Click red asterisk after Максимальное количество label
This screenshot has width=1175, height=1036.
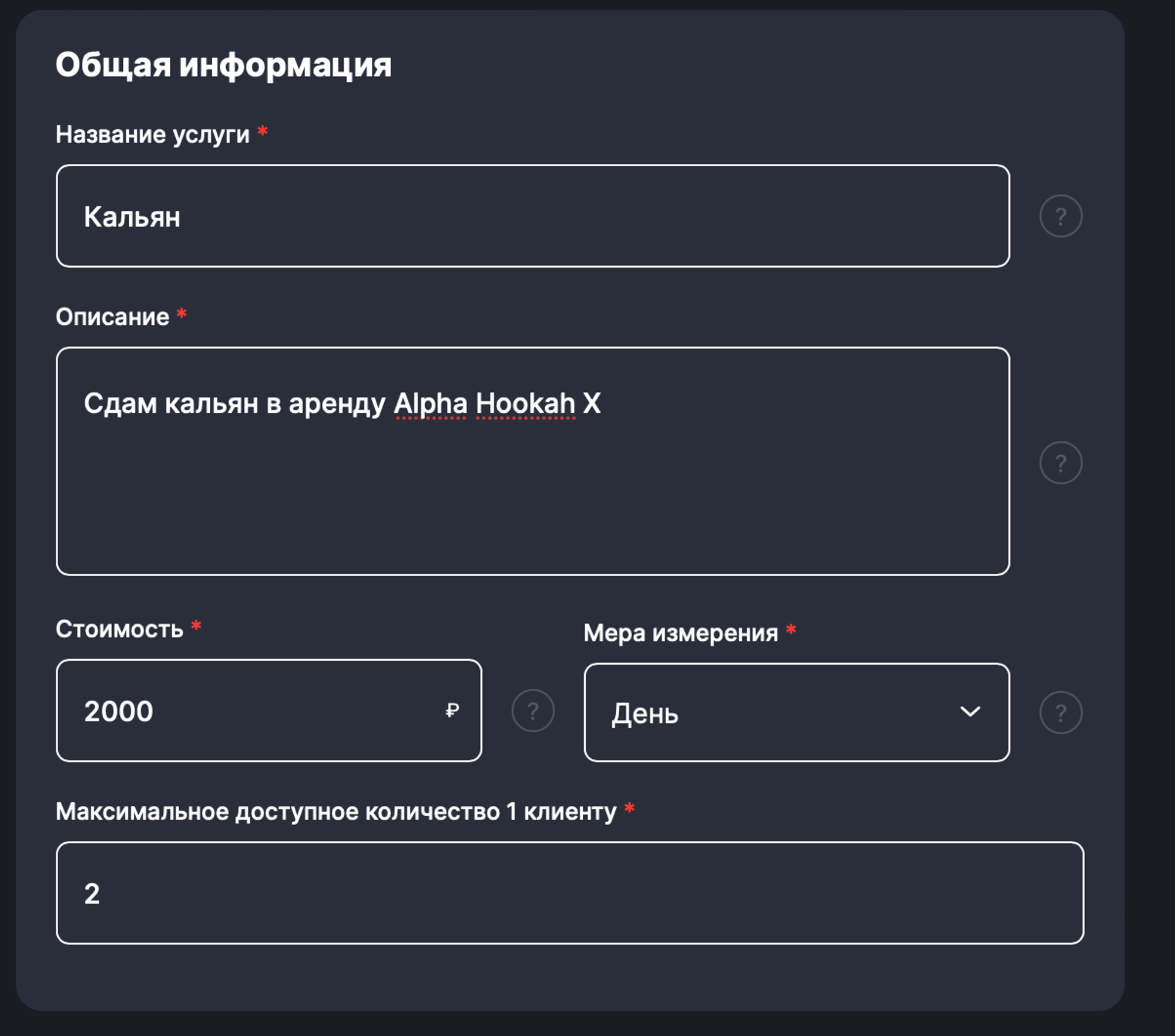click(x=629, y=809)
